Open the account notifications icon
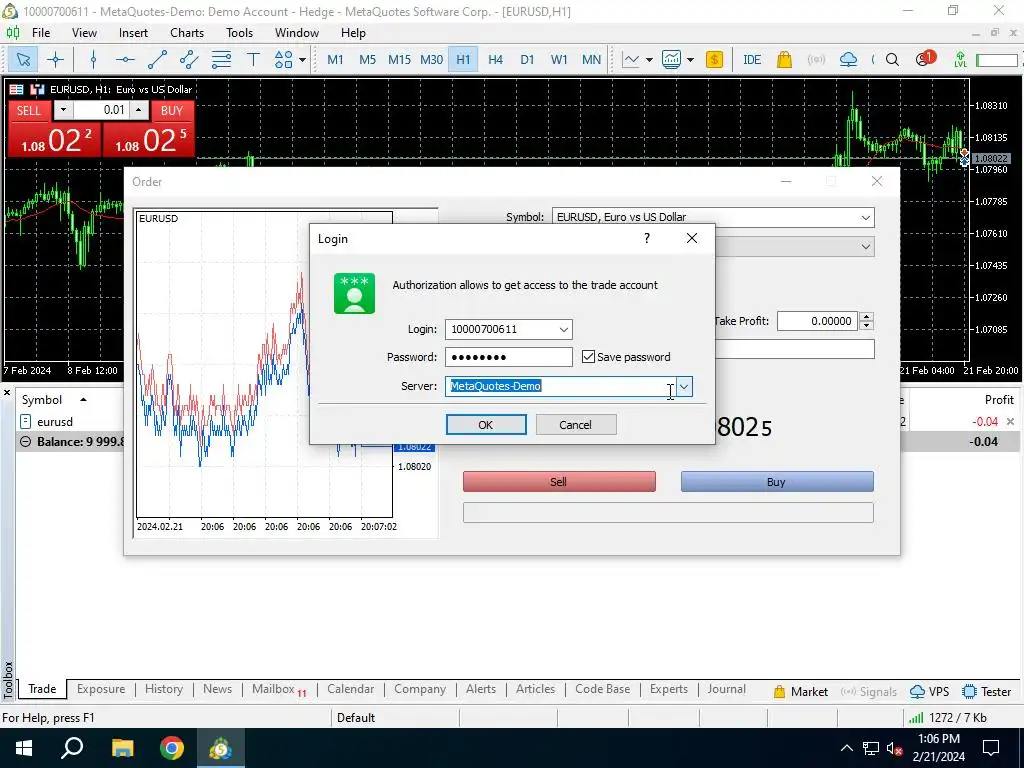 (925, 59)
